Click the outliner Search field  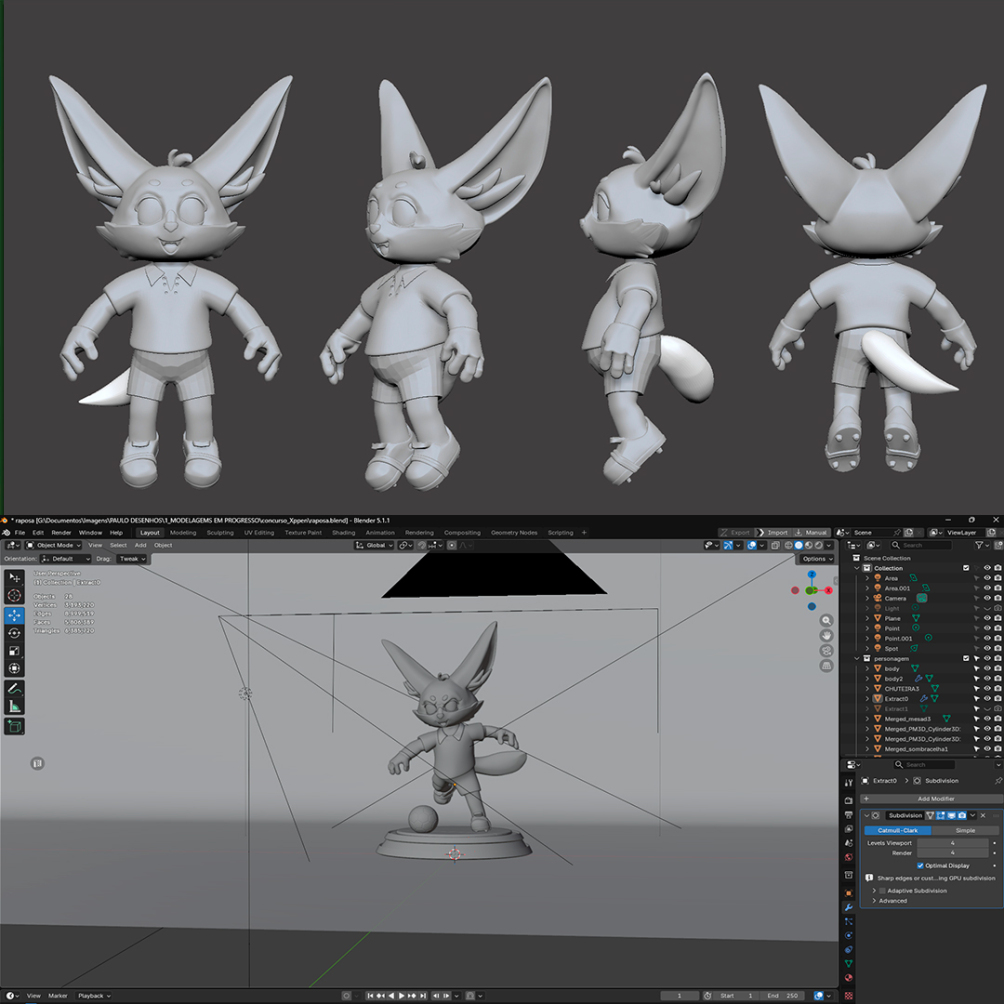click(921, 545)
